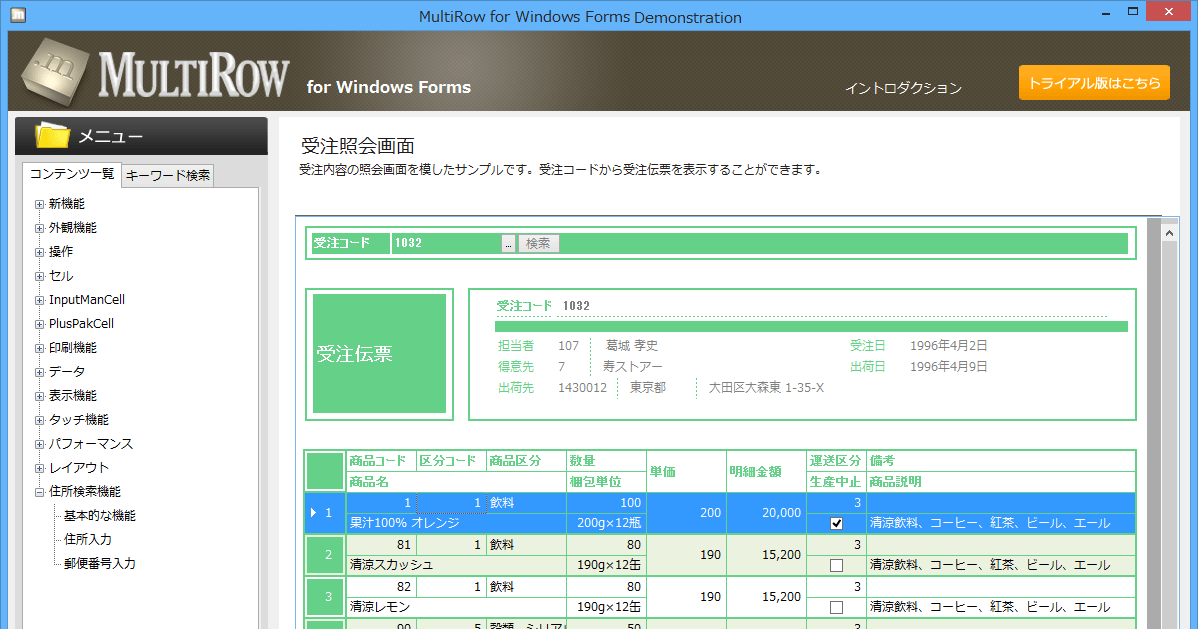Open the イントロダクション menu item
This screenshot has width=1198, height=629.
(903, 88)
